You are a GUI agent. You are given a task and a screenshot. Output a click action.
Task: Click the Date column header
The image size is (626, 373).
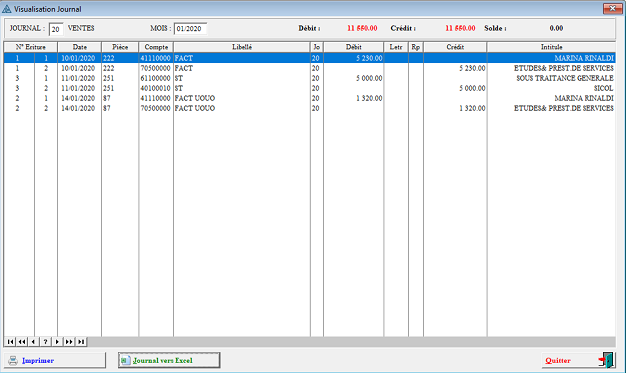click(79, 47)
